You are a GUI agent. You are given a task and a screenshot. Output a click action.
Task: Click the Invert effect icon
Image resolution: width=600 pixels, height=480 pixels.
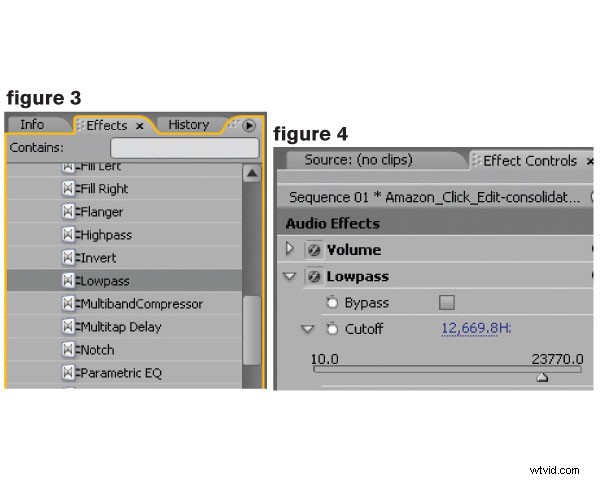pyautogui.click(x=68, y=258)
